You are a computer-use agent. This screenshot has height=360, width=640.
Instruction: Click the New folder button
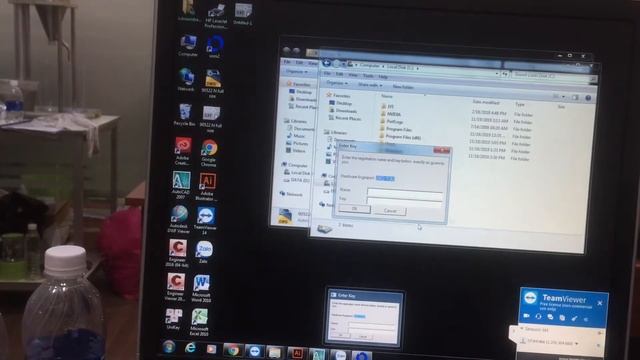click(403, 87)
